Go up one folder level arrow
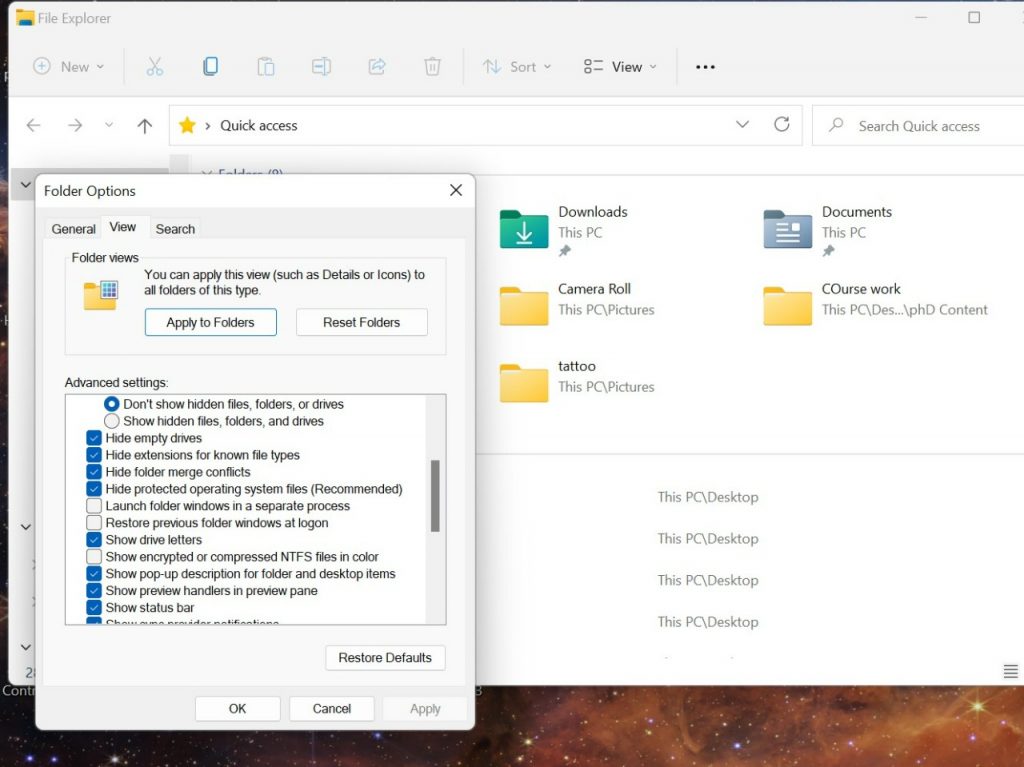This screenshot has height=767, width=1024. tap(145, 126)
